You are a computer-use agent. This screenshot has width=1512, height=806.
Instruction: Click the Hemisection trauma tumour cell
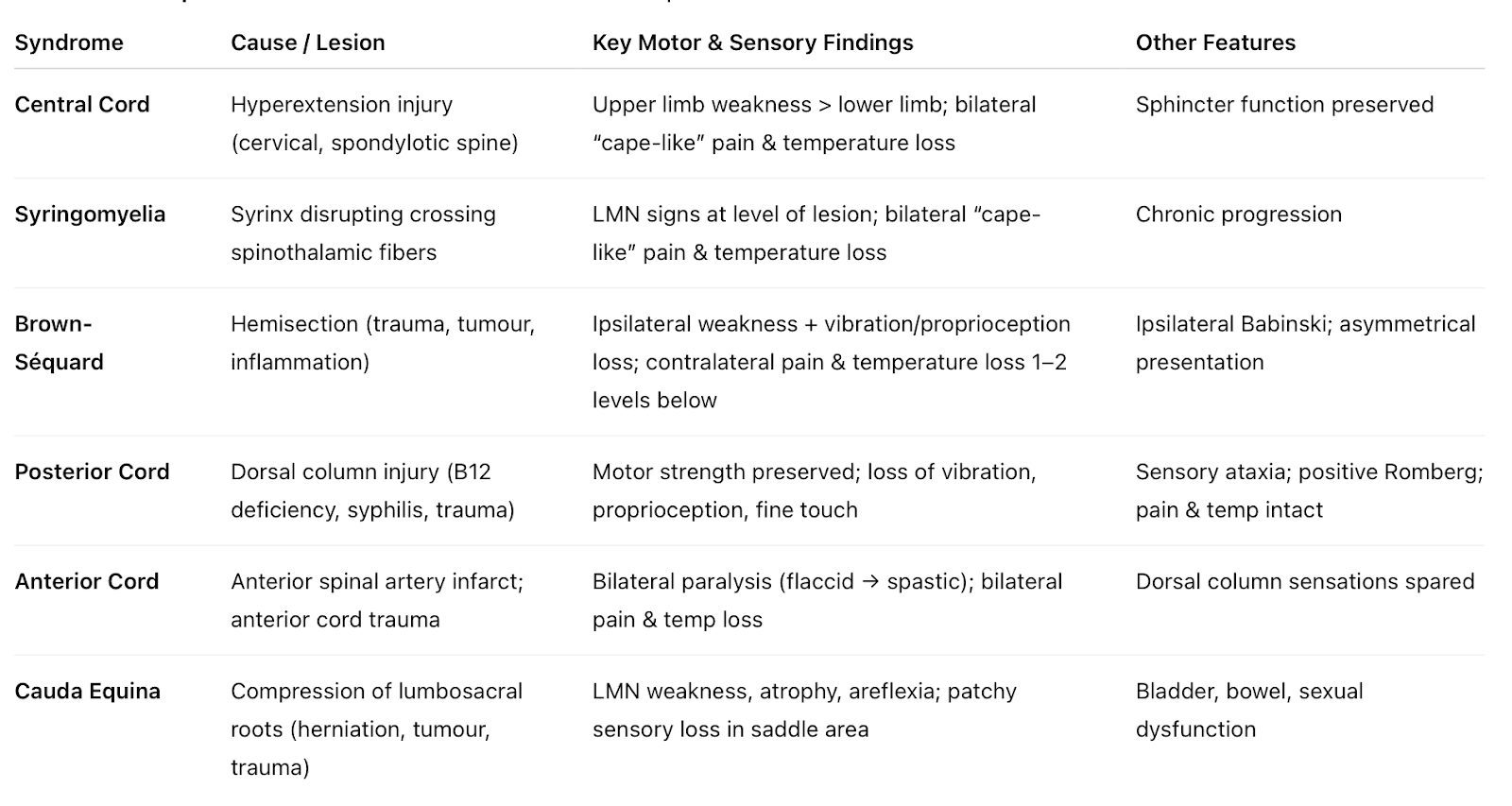click(x=382, y=343)
